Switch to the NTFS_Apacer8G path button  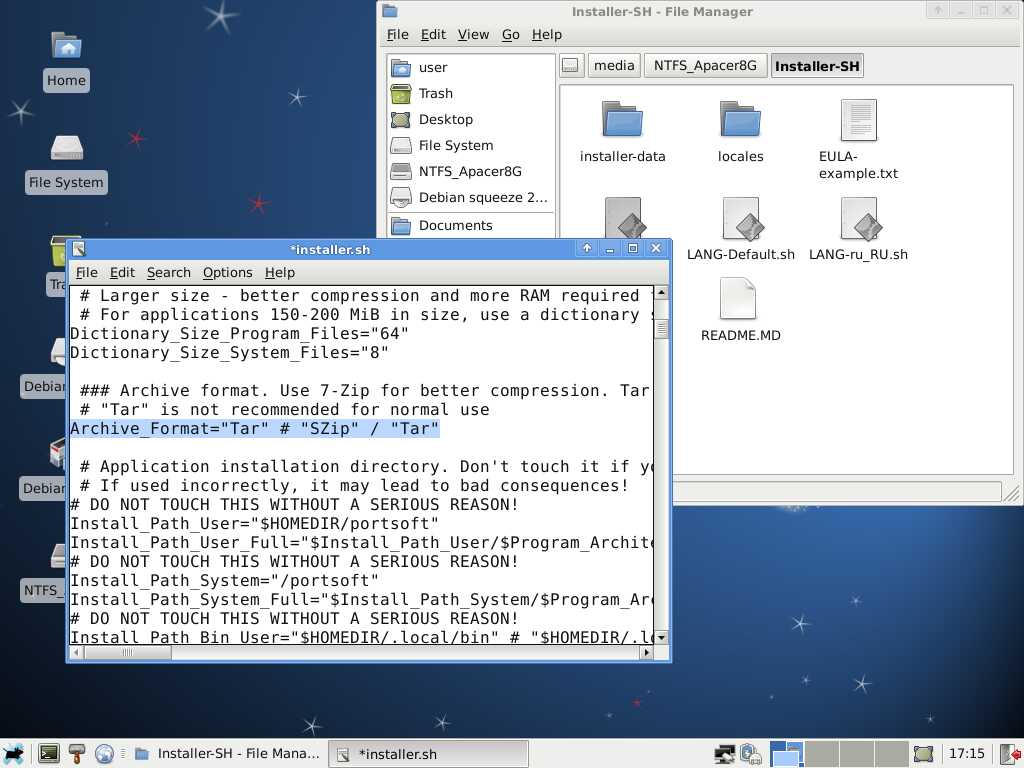coord(705,66)
